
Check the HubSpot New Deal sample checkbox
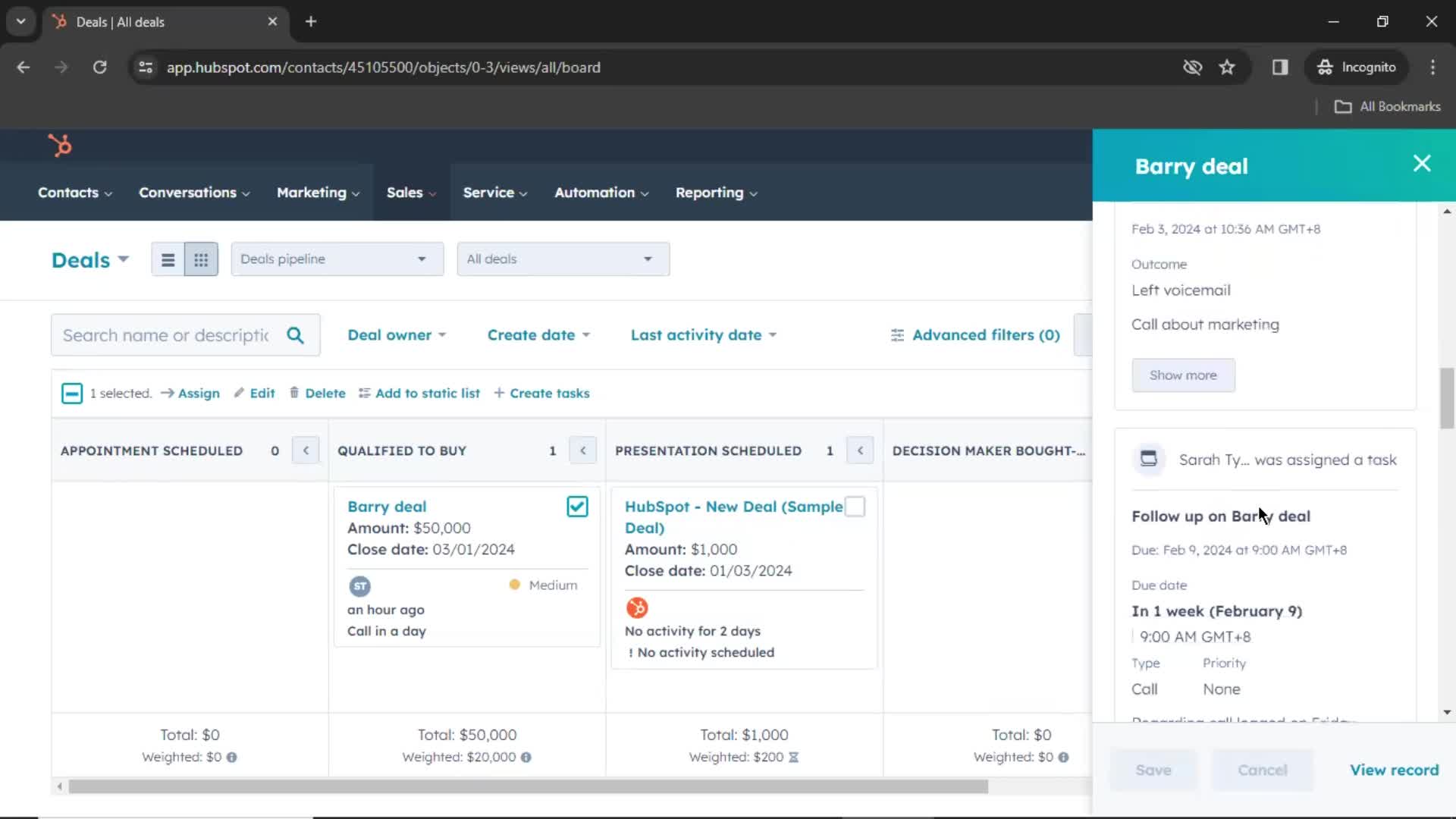click(855, 507)
